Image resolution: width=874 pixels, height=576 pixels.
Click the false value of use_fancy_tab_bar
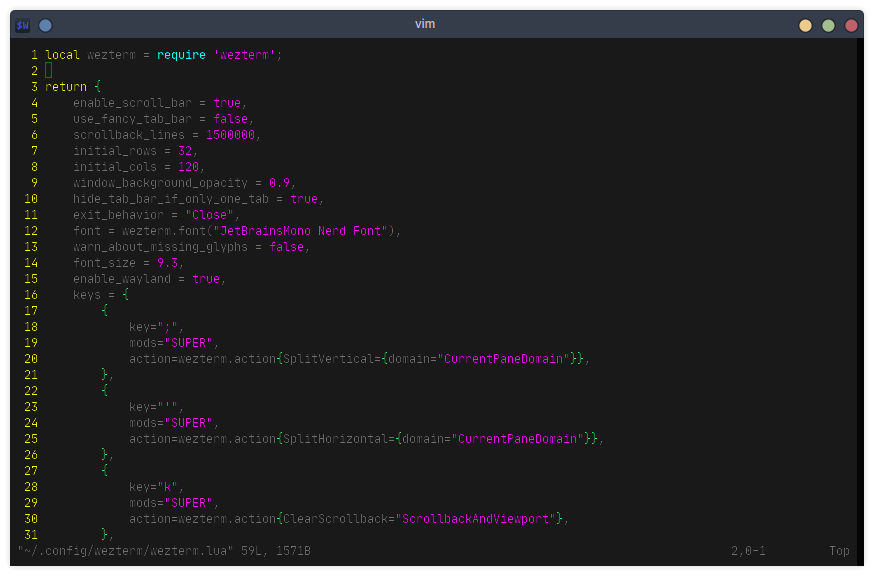tap(229, 118)
